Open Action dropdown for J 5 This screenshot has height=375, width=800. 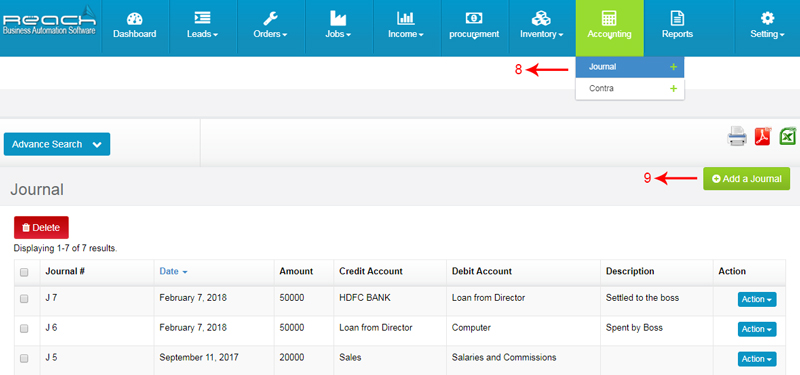(x=757, y=359)
